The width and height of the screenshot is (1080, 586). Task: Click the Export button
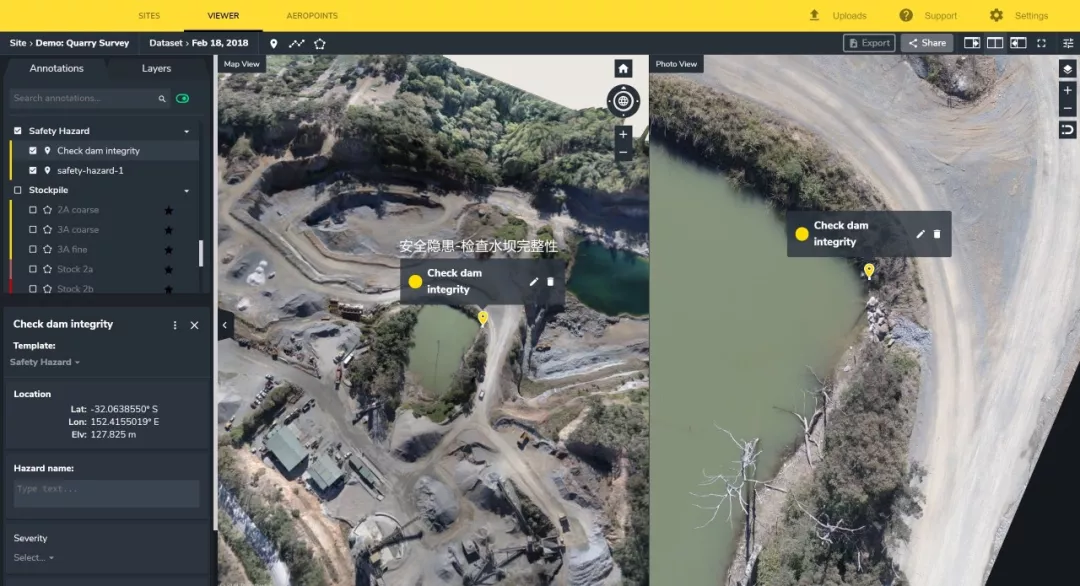pos(868,43)
